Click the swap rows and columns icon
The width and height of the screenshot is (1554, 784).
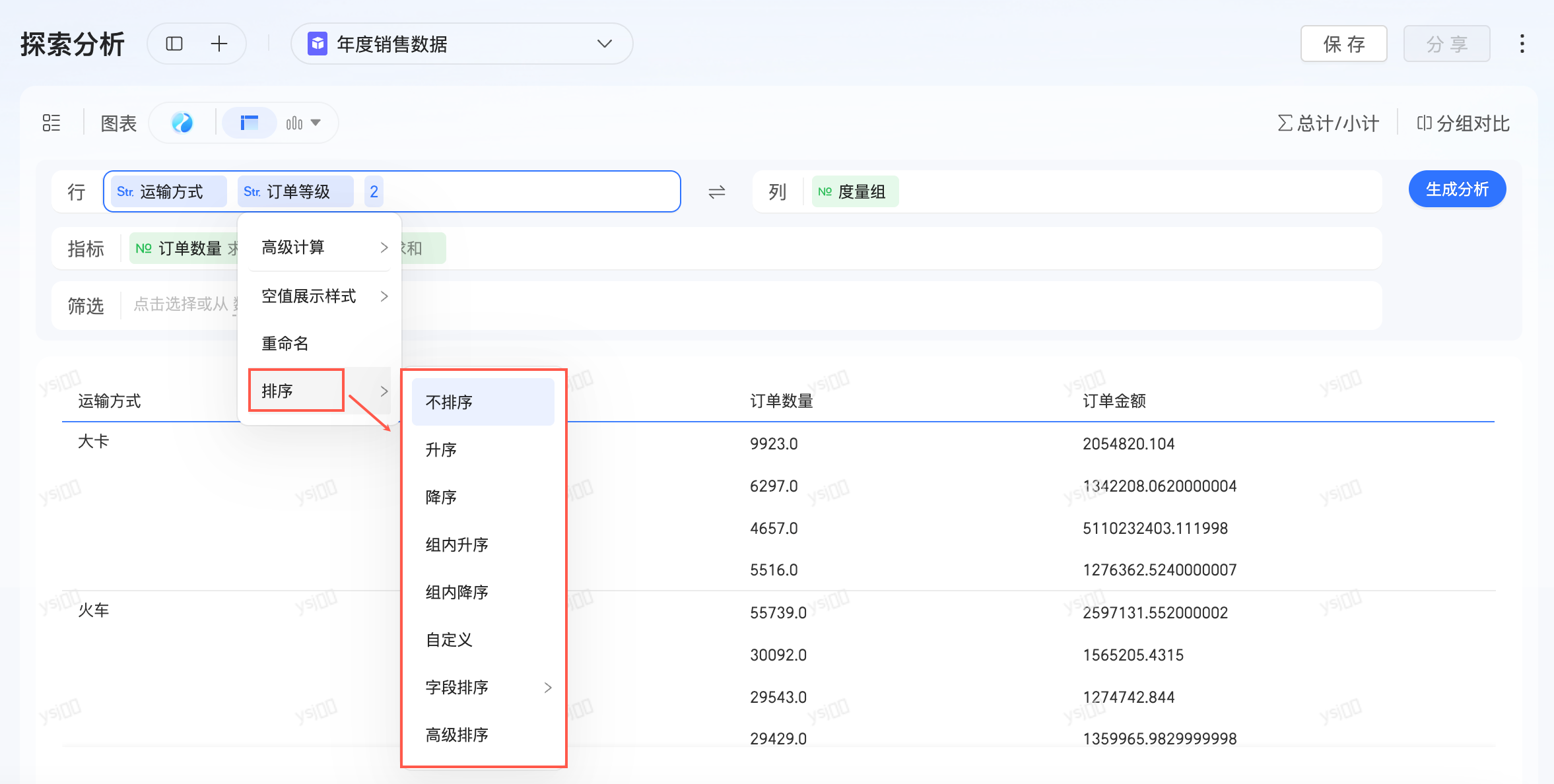(716, 192)
